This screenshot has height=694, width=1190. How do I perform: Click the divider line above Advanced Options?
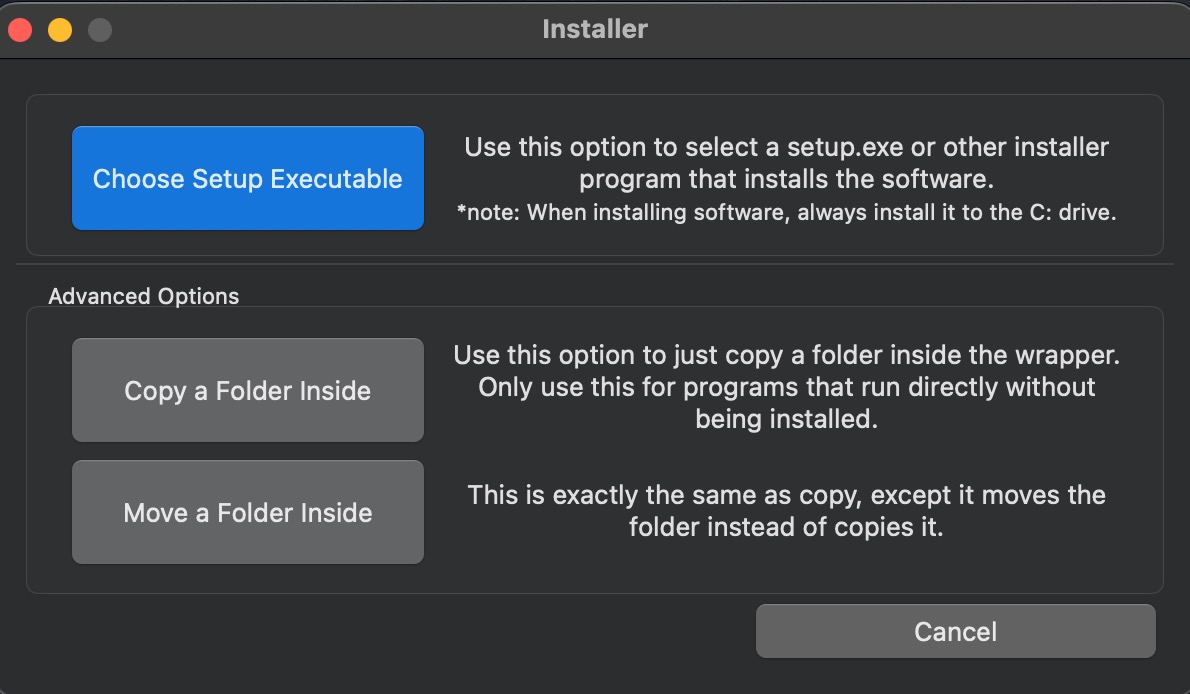(595, 264)
